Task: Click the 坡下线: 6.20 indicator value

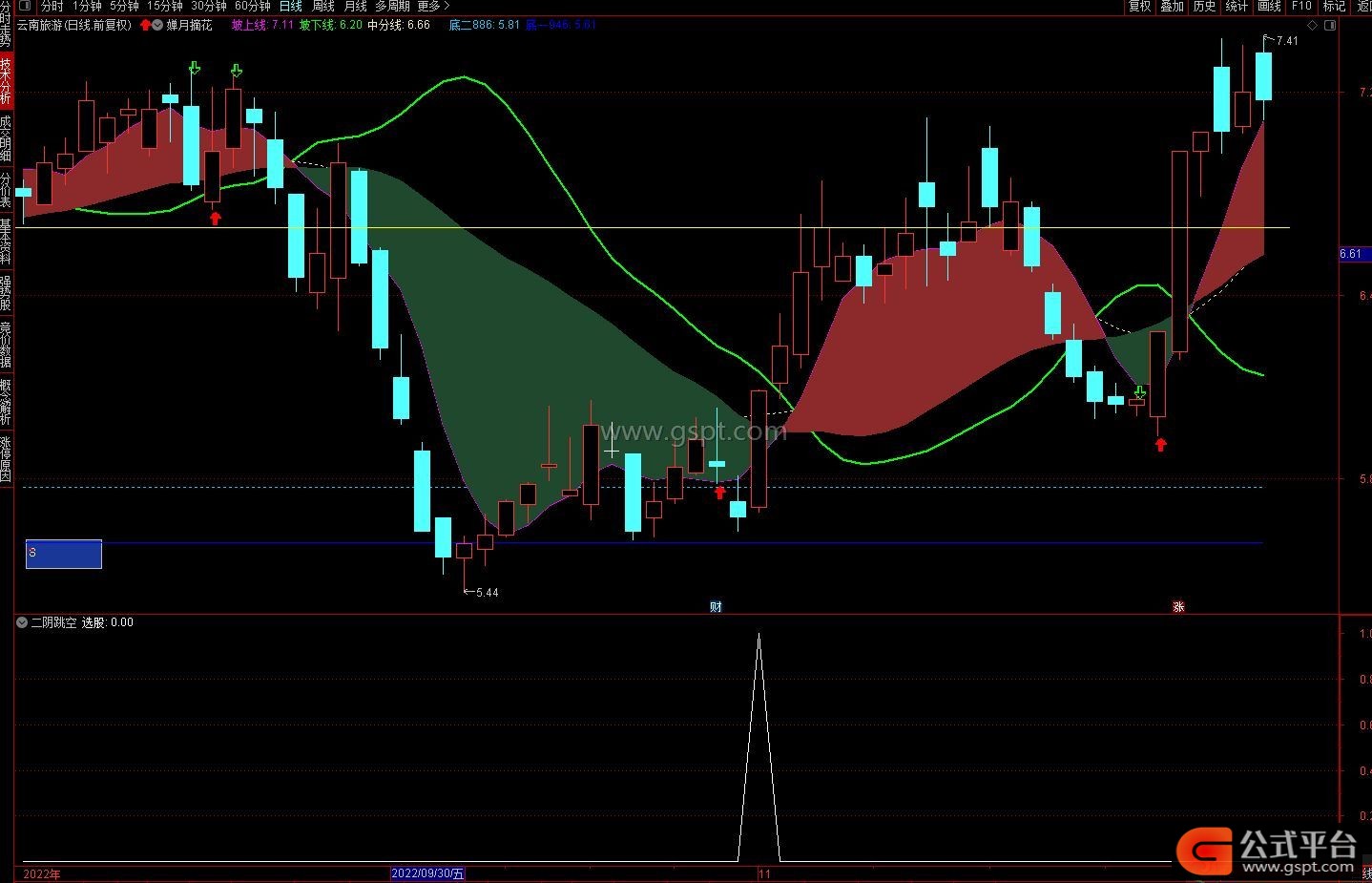Action: (x=331, y=25)
